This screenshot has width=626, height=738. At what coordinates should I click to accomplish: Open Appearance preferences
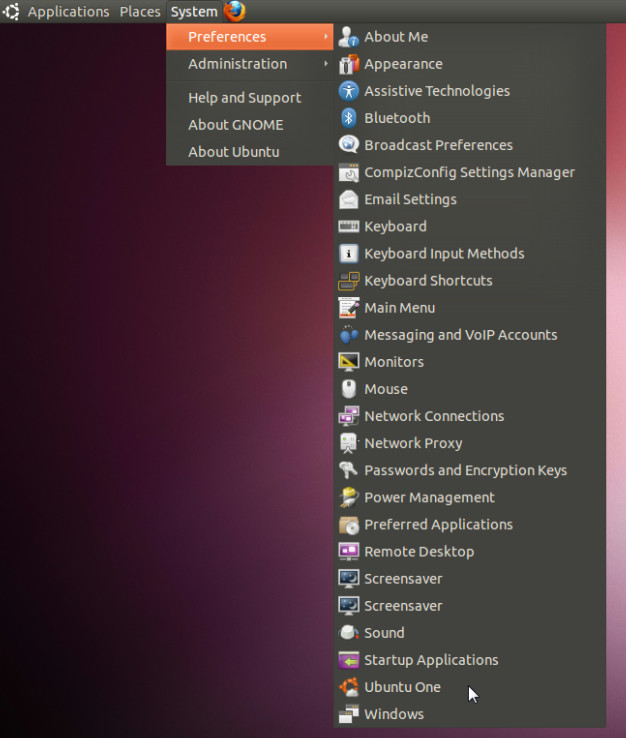pos(470,64)
